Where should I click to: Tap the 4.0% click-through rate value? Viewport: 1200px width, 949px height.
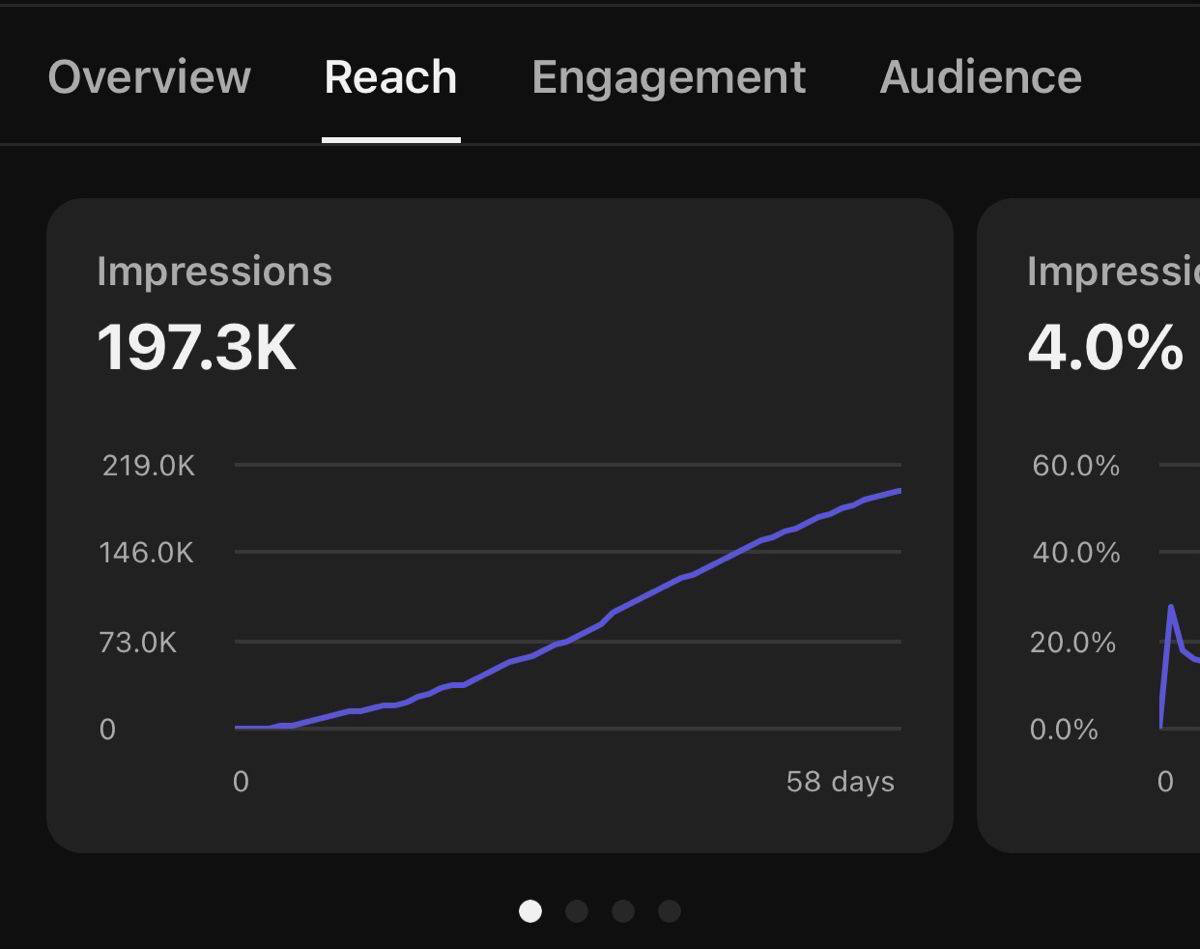[1105, 348]
